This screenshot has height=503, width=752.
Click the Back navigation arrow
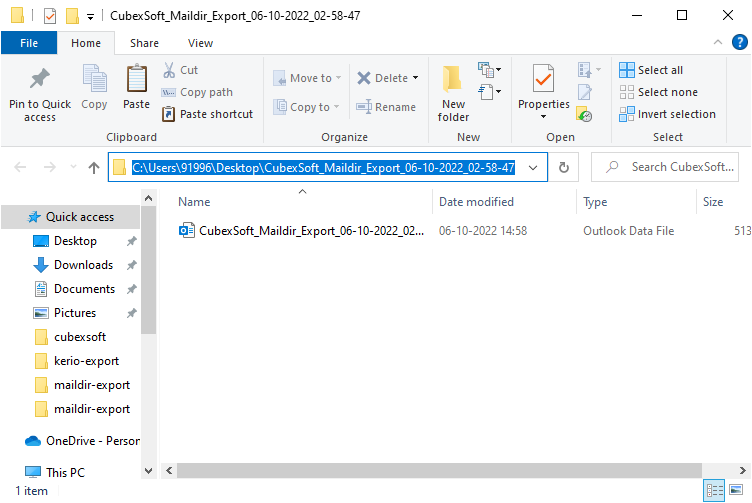point(20,167)
